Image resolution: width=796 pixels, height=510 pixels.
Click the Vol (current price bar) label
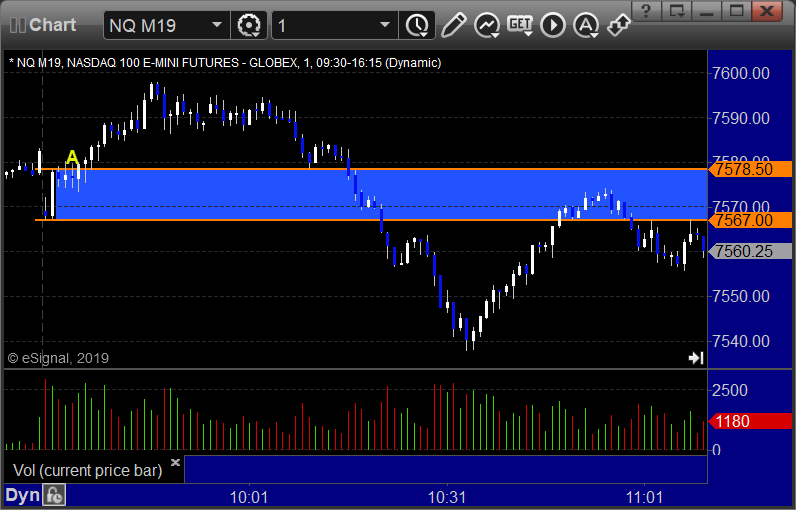[x=87, y=470]
